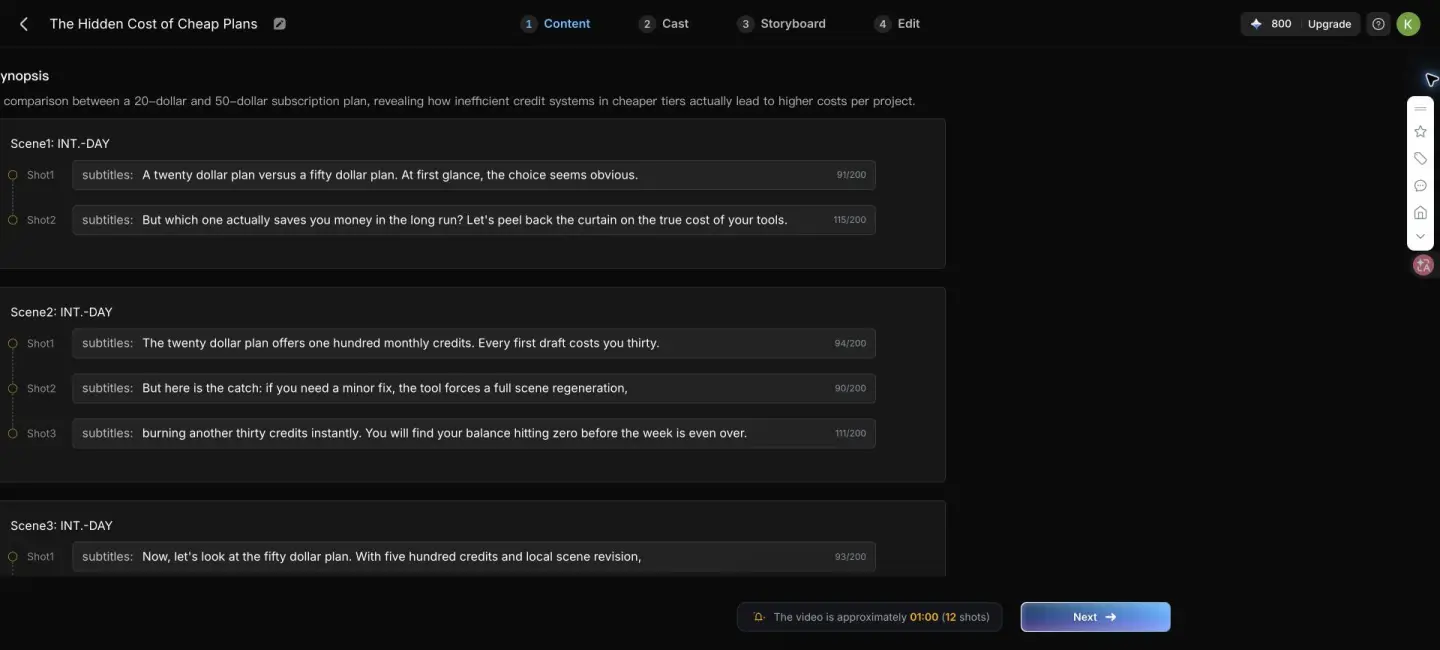The height and width of the screenshot is (650, 1440).
Task: Click the Next button
Action: pyautogui.click(x=1095, y=617)
